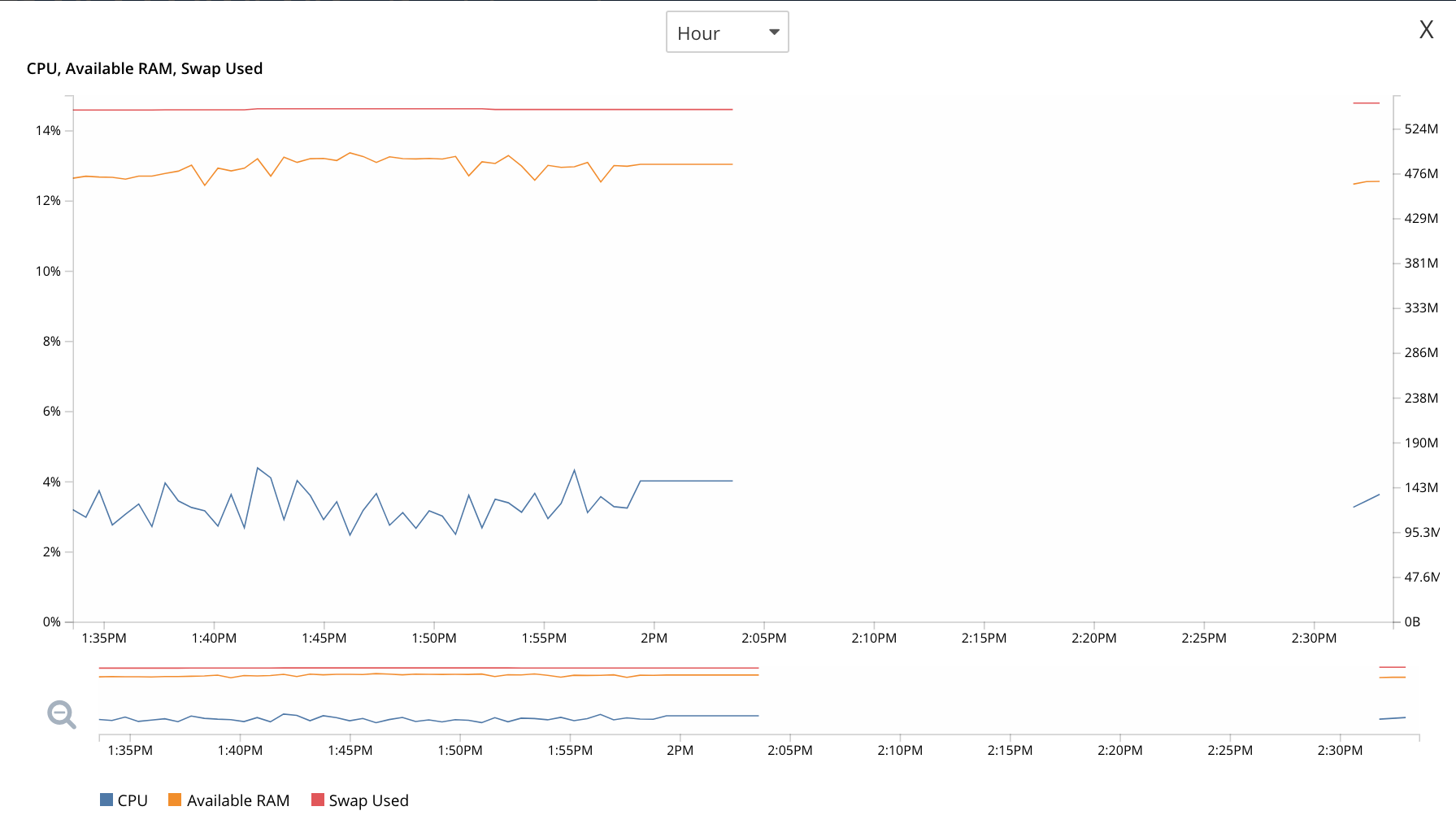The width and height of the screenshot is (1456, 837).
Task: Click the chart title CPU, Available RAM, Swap Used
Action: point(145,68)
